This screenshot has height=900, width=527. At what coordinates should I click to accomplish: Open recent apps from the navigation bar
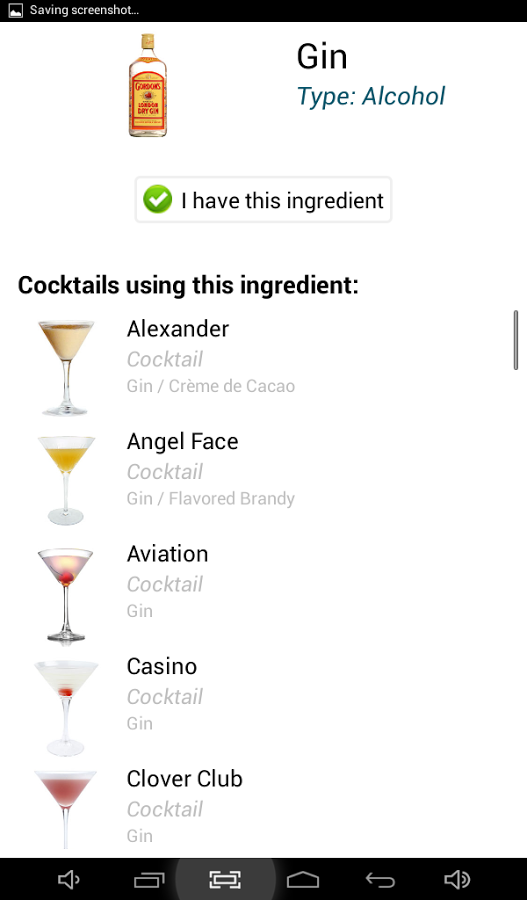coord(149,879)
